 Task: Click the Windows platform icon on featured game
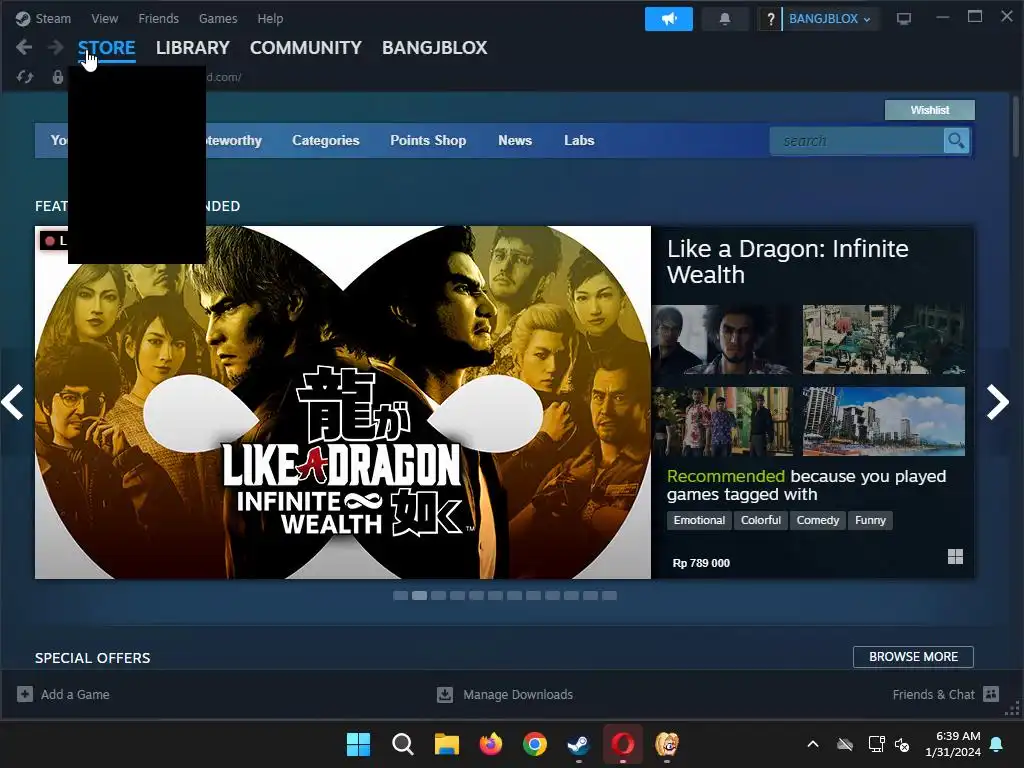tap(955, 556)
